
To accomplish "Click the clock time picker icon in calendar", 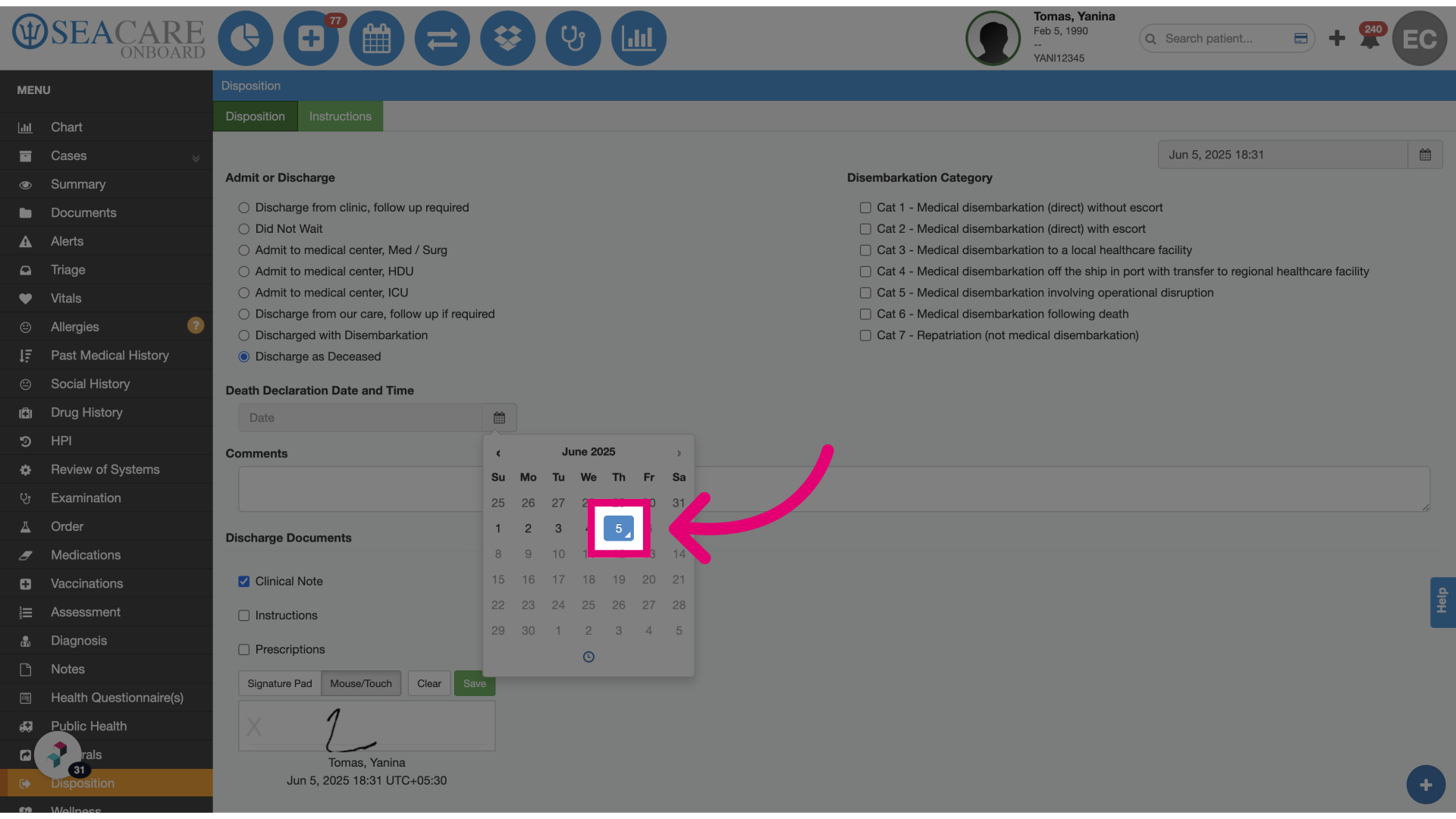I will point(588,657).
